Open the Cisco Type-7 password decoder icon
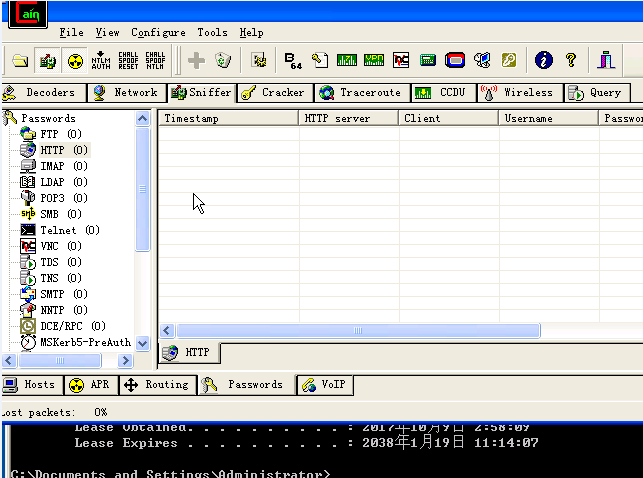This screenshot has width=643, height=478. pos(347,61)
